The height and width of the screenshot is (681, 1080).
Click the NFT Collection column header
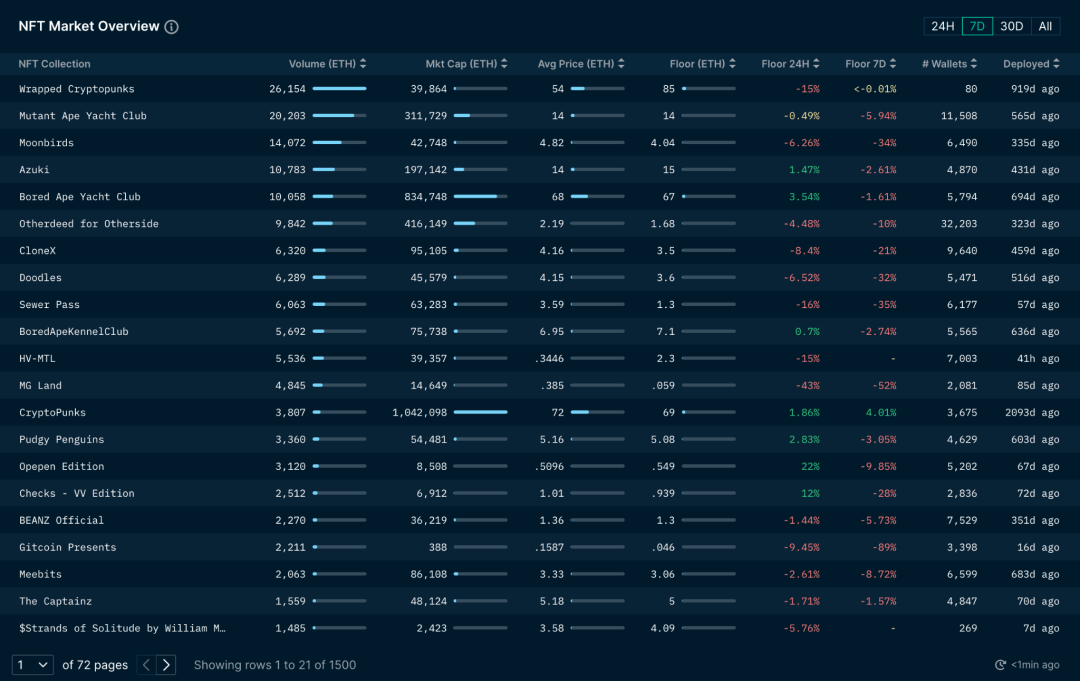point(54,63)
